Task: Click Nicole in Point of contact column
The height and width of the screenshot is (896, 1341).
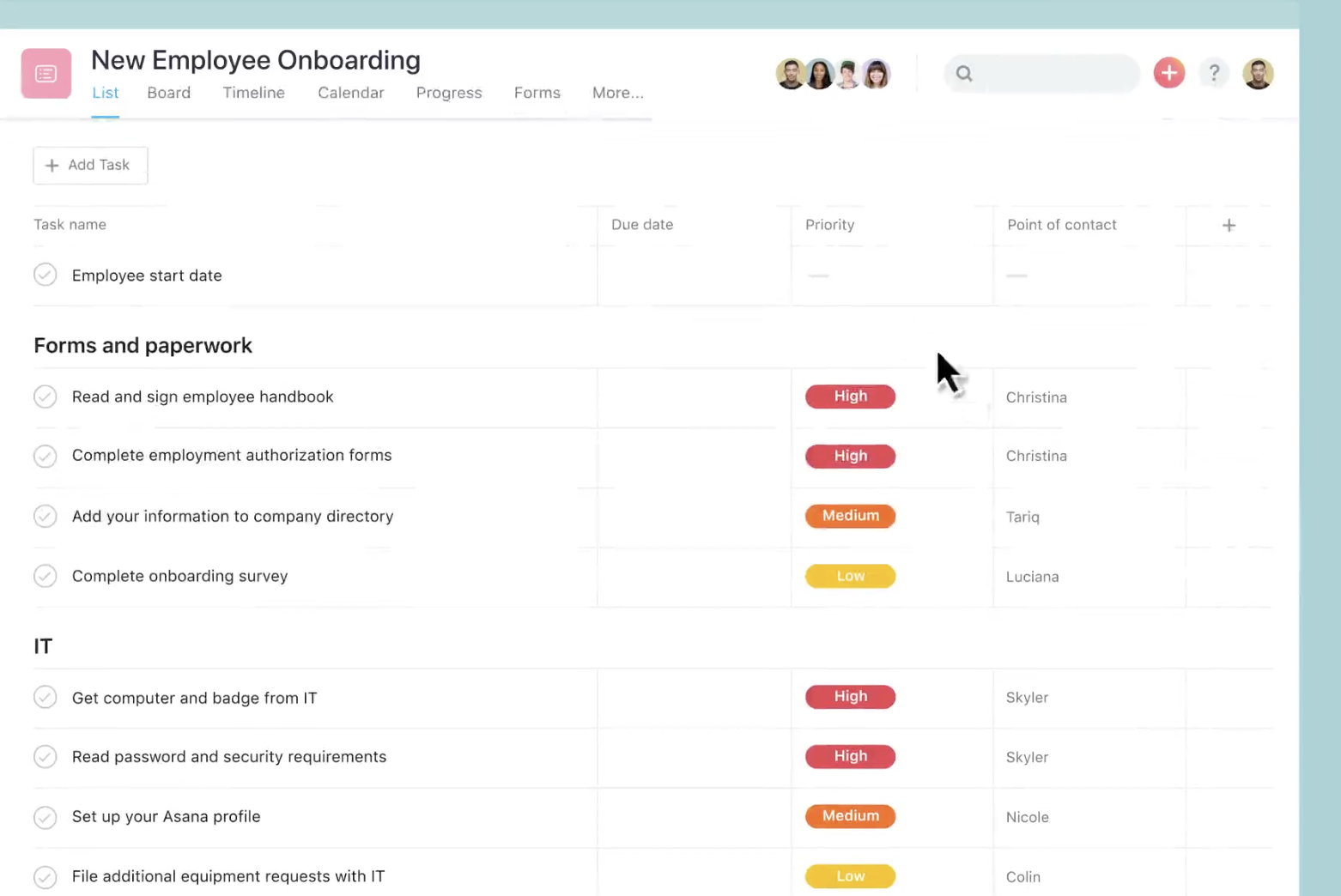Action: point(1027,817)
